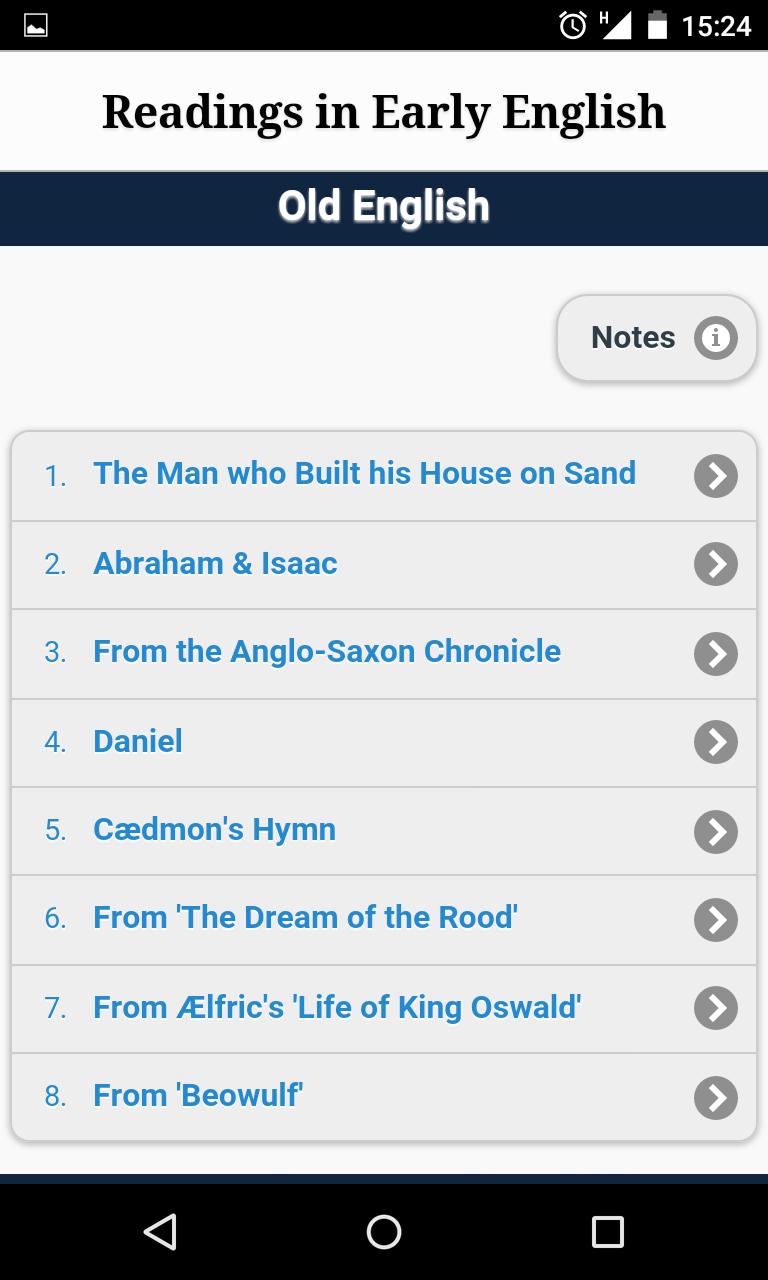The image size is (768, 1280).
Task: Tap chevron arrow beside Abraham & Isaac
Action: [716, 564]
